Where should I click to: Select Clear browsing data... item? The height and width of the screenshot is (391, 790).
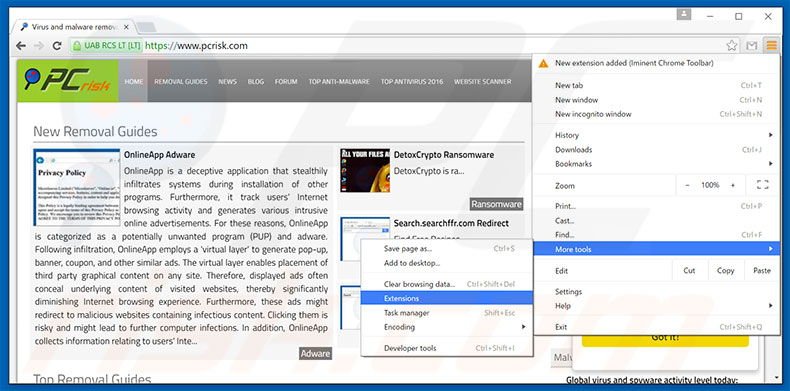(446, 284)
